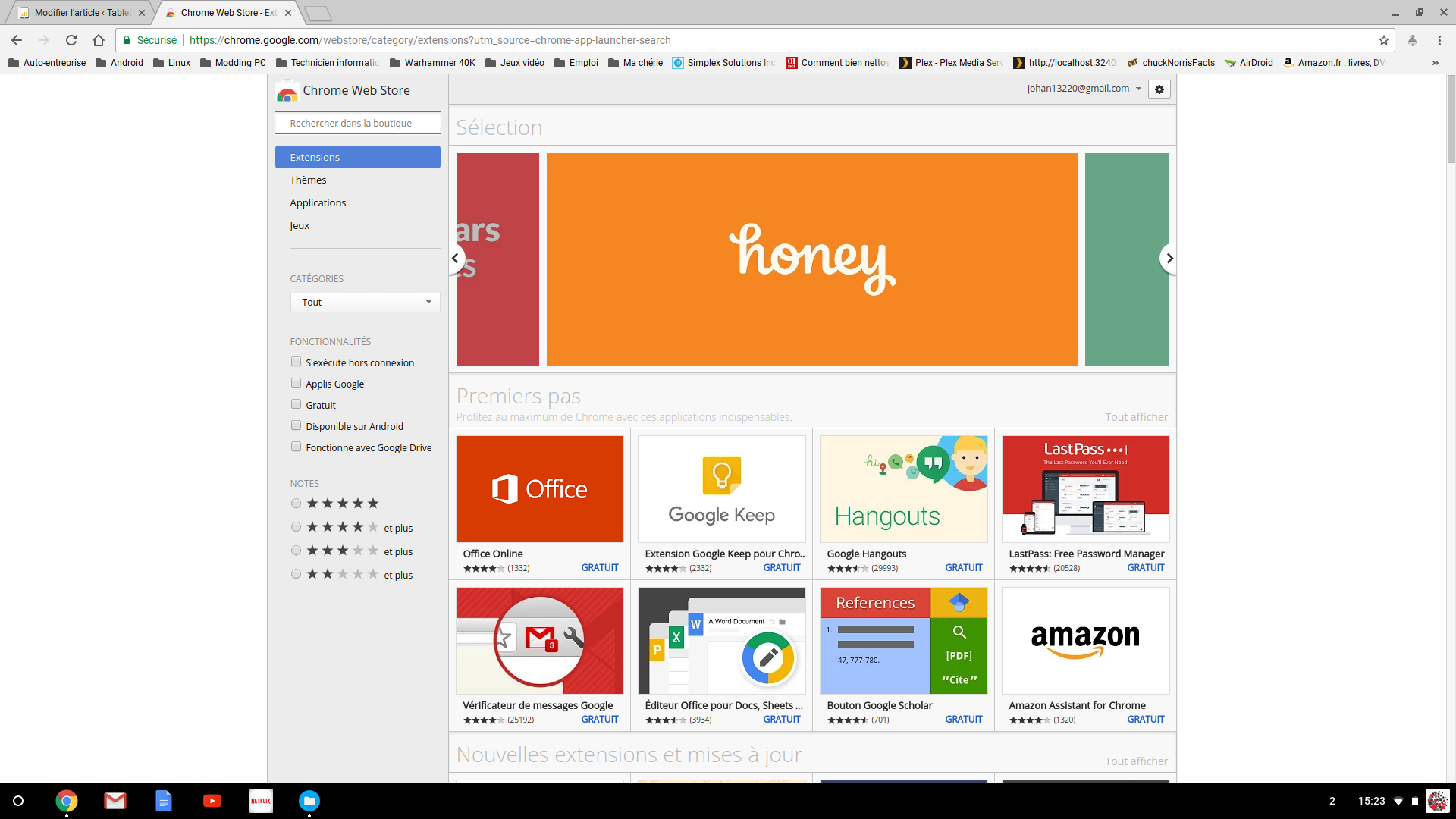Open the Simplex Solutions Inc bookmark

pyautogui.click(x=724, y=63)
